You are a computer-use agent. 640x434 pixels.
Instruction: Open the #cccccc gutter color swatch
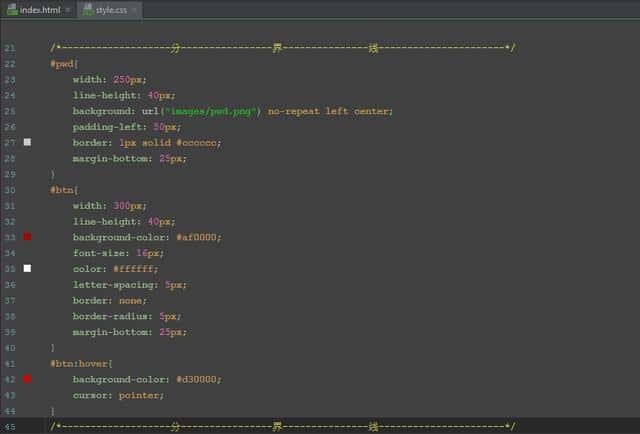point(27,142)
